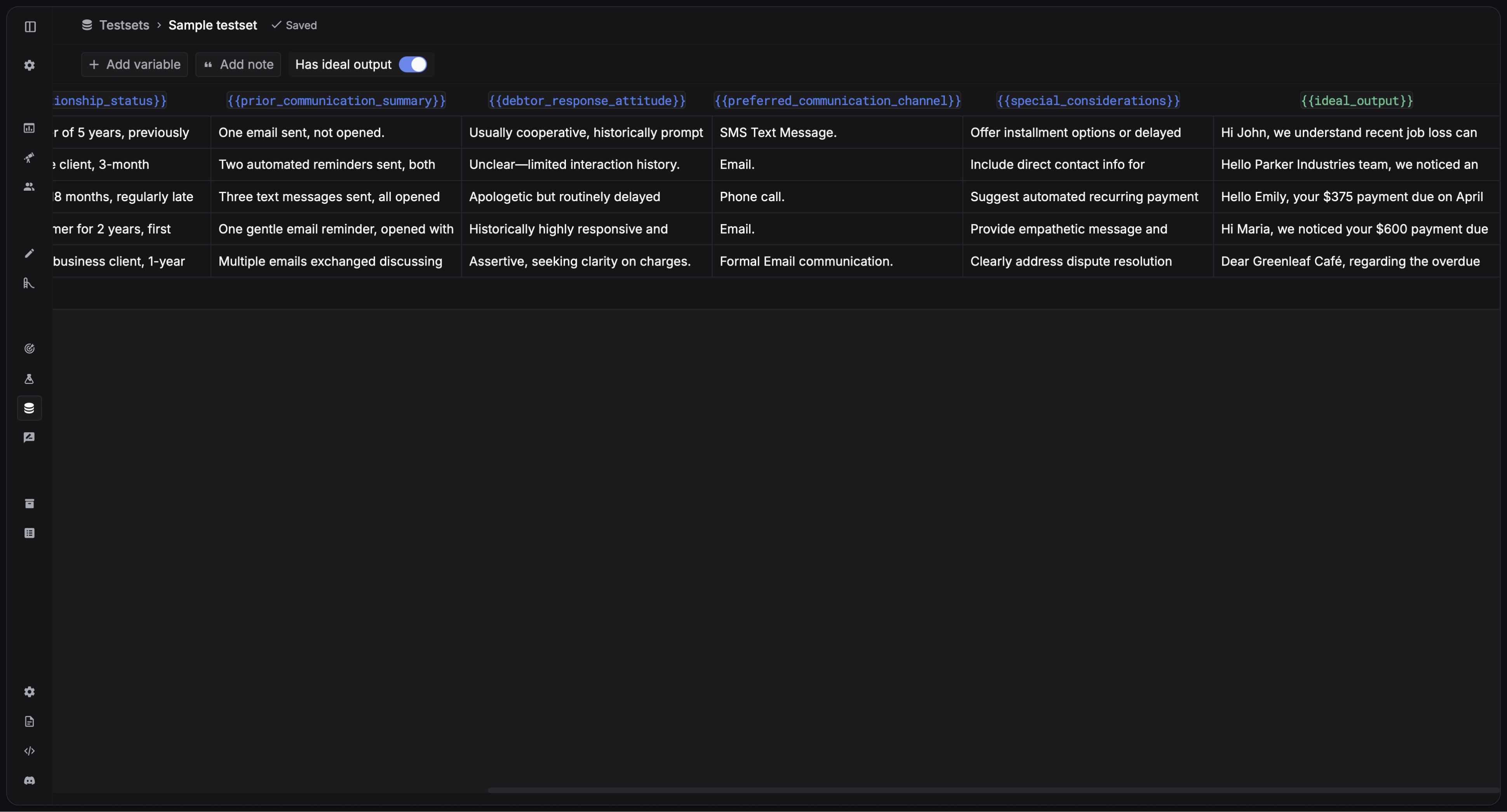Open the bar chart dashboard icon
Viewport: 1507px width, 812px height.
[x=29, y=128]
